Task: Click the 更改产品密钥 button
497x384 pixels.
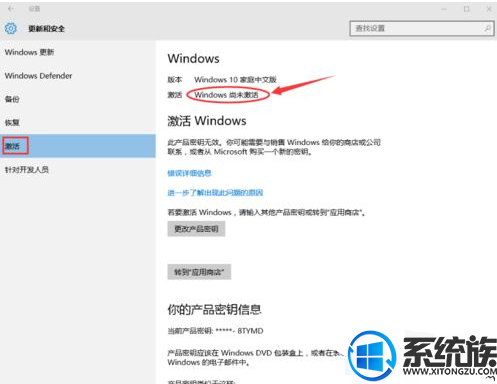Action: [196, 229]
